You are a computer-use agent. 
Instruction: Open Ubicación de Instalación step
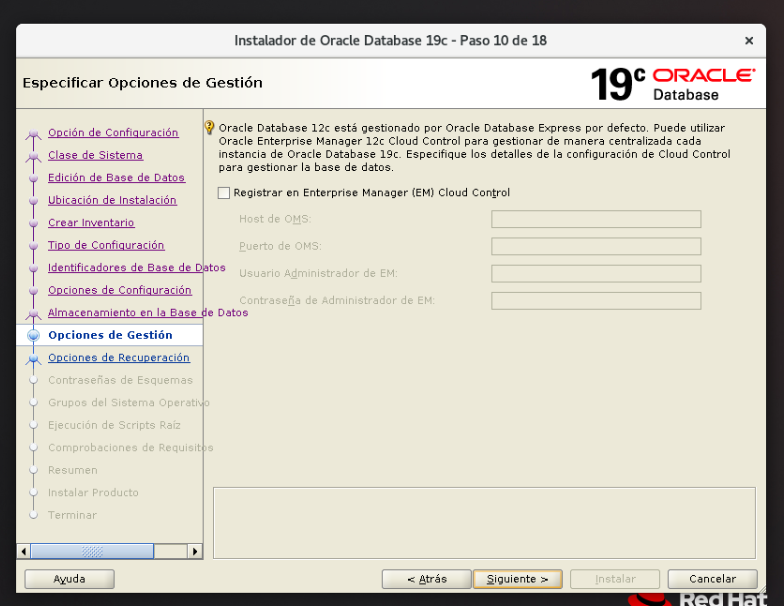(x=112, y=200)
